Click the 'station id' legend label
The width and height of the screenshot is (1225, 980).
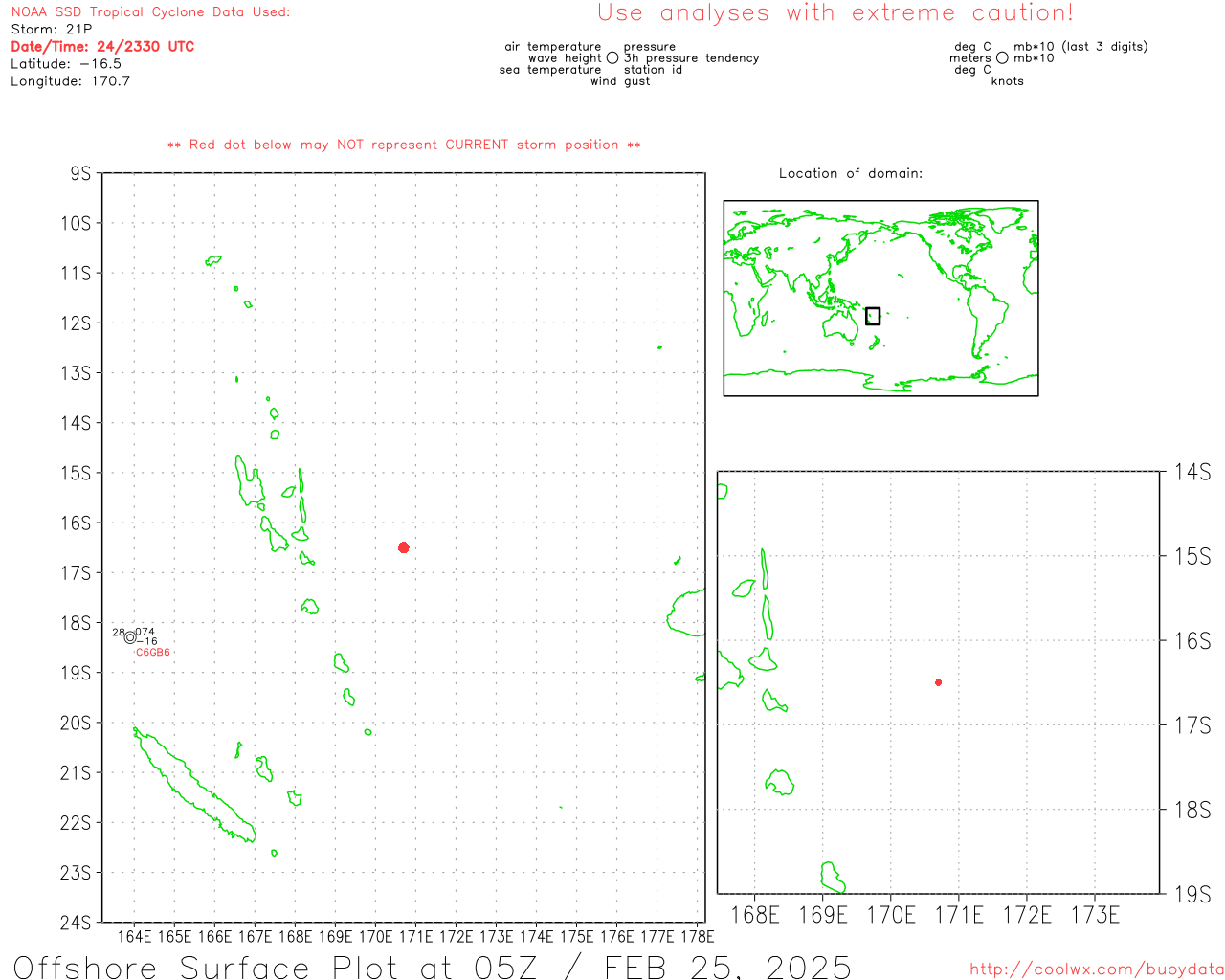click(653, 70)
